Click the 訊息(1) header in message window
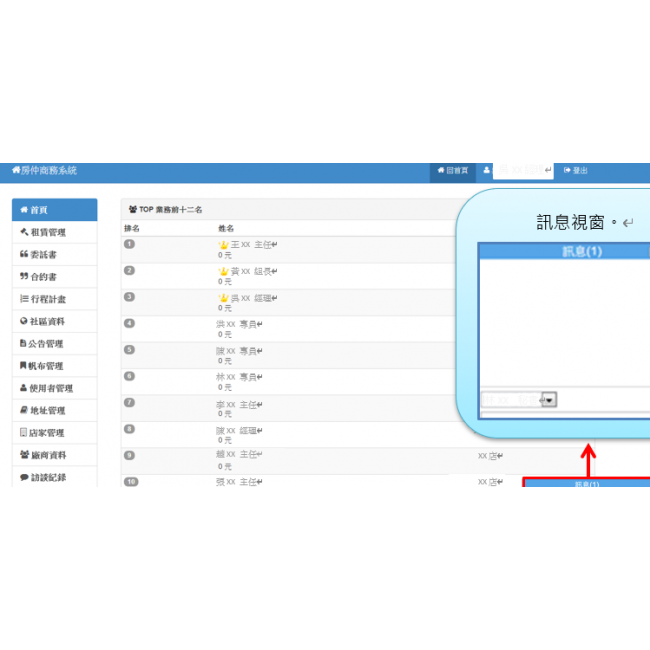 (582, 251)
